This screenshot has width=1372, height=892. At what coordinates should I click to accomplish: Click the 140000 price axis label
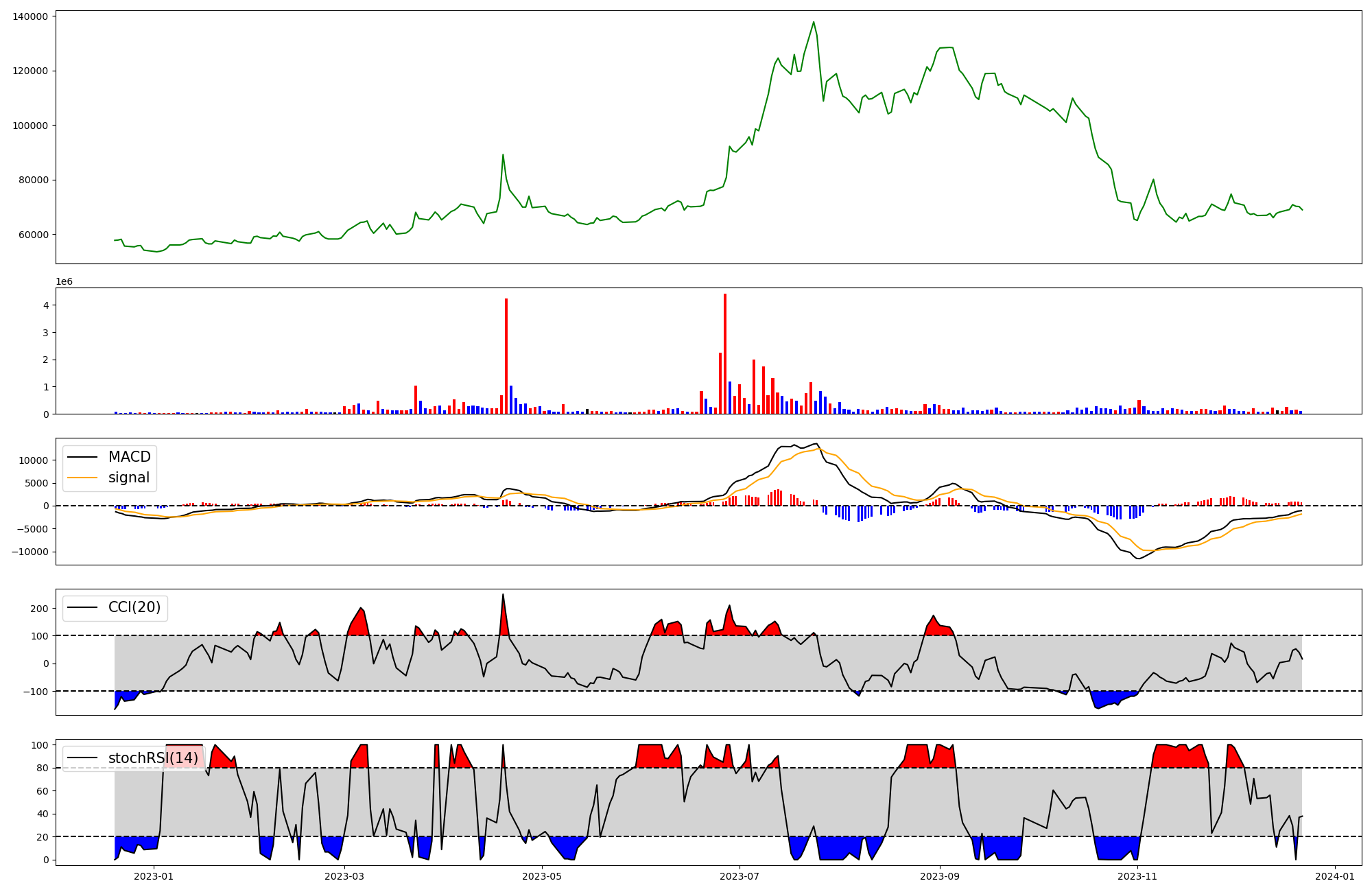(30, 16)
